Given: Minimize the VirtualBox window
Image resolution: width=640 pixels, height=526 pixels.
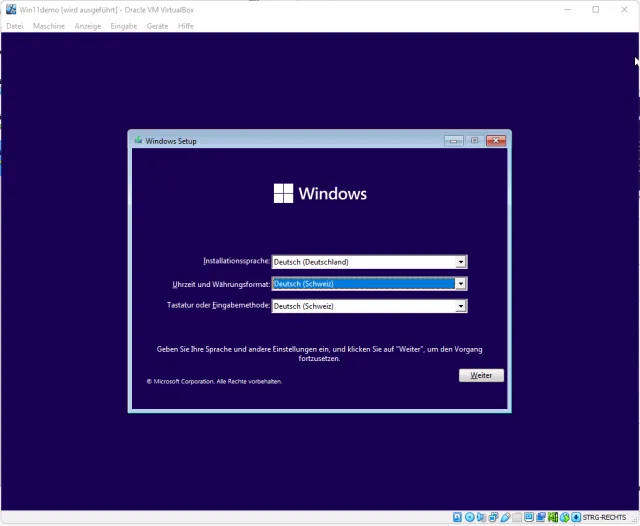Looking at the screenshot, I should point(568,9).
